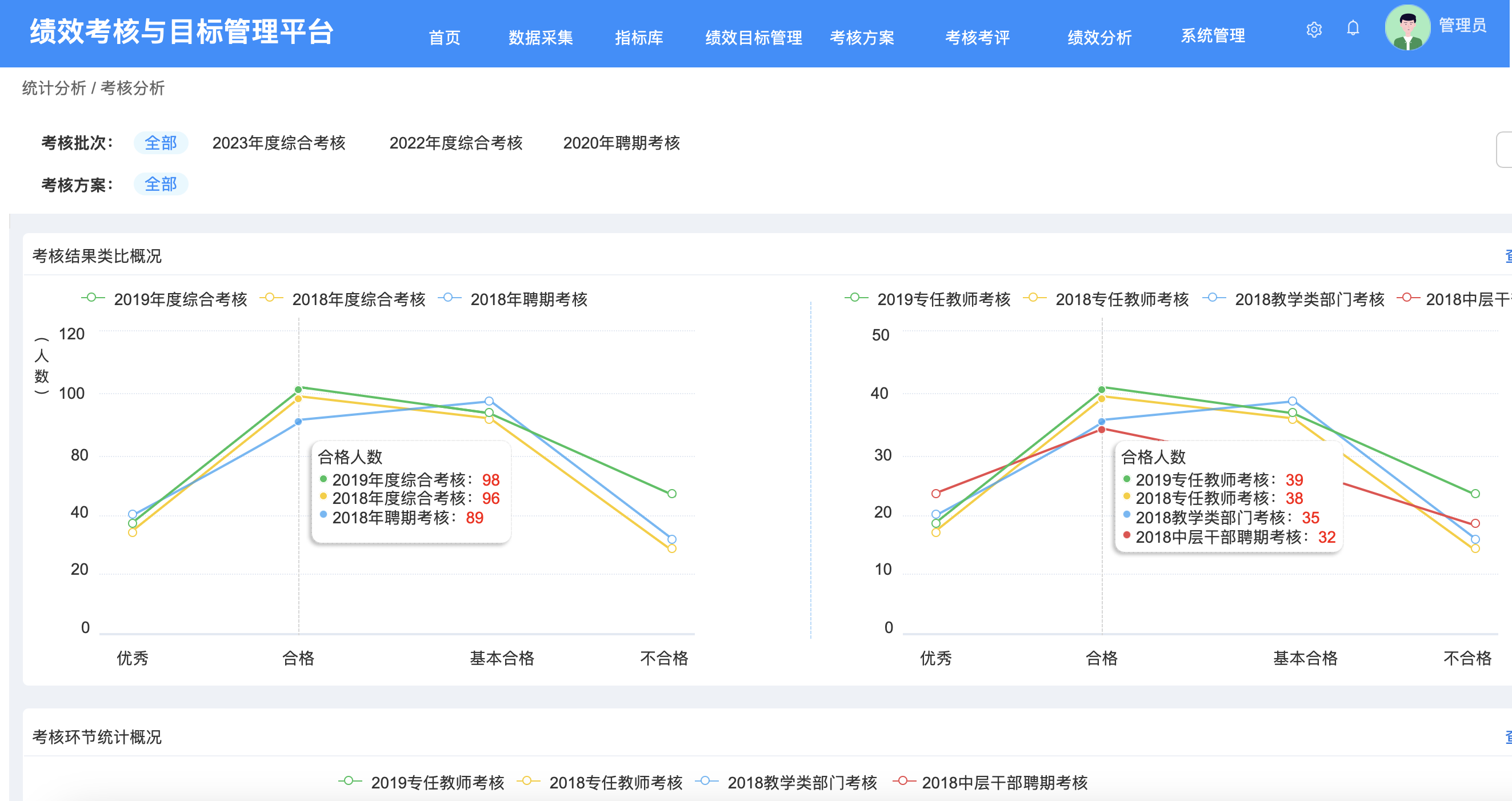Click the 统计分析 breadcrumb link
The height and width of the screenshot is (801, 1512).
coord(54,88)
